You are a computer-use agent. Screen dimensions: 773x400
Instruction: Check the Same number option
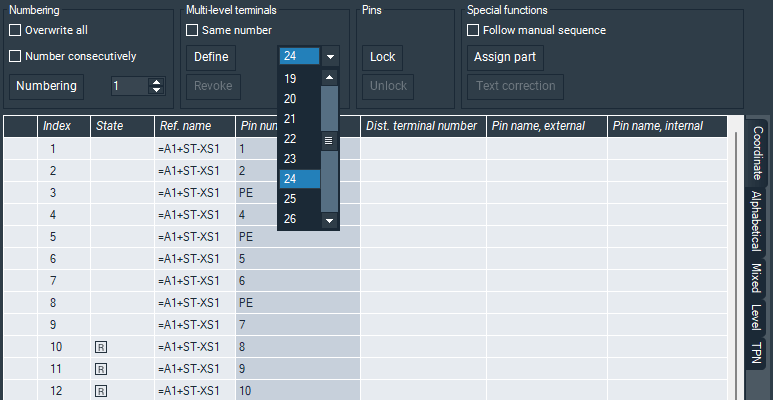tap(193, 30)
